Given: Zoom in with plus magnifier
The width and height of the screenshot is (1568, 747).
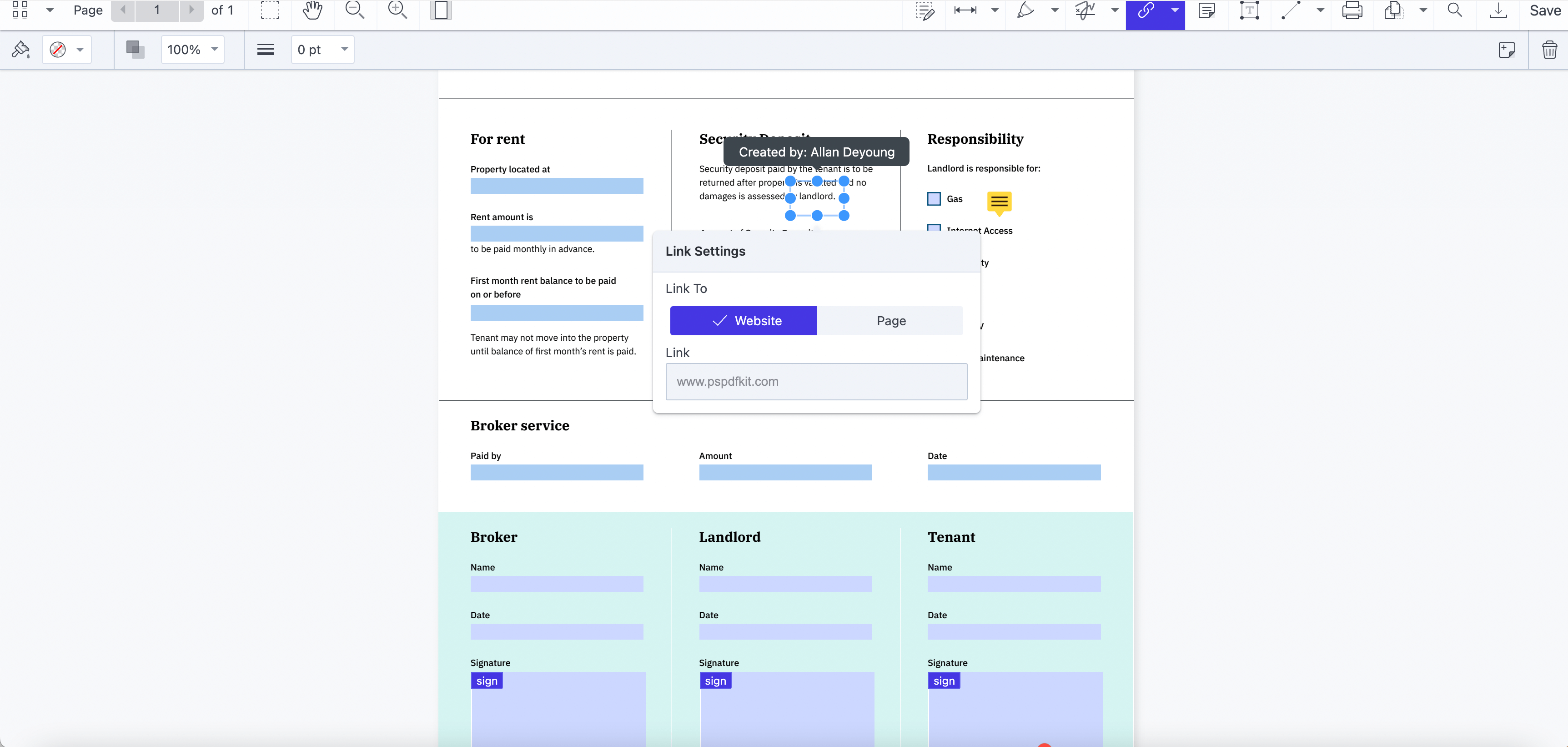Looking at the screenshot, I should 397,10.
